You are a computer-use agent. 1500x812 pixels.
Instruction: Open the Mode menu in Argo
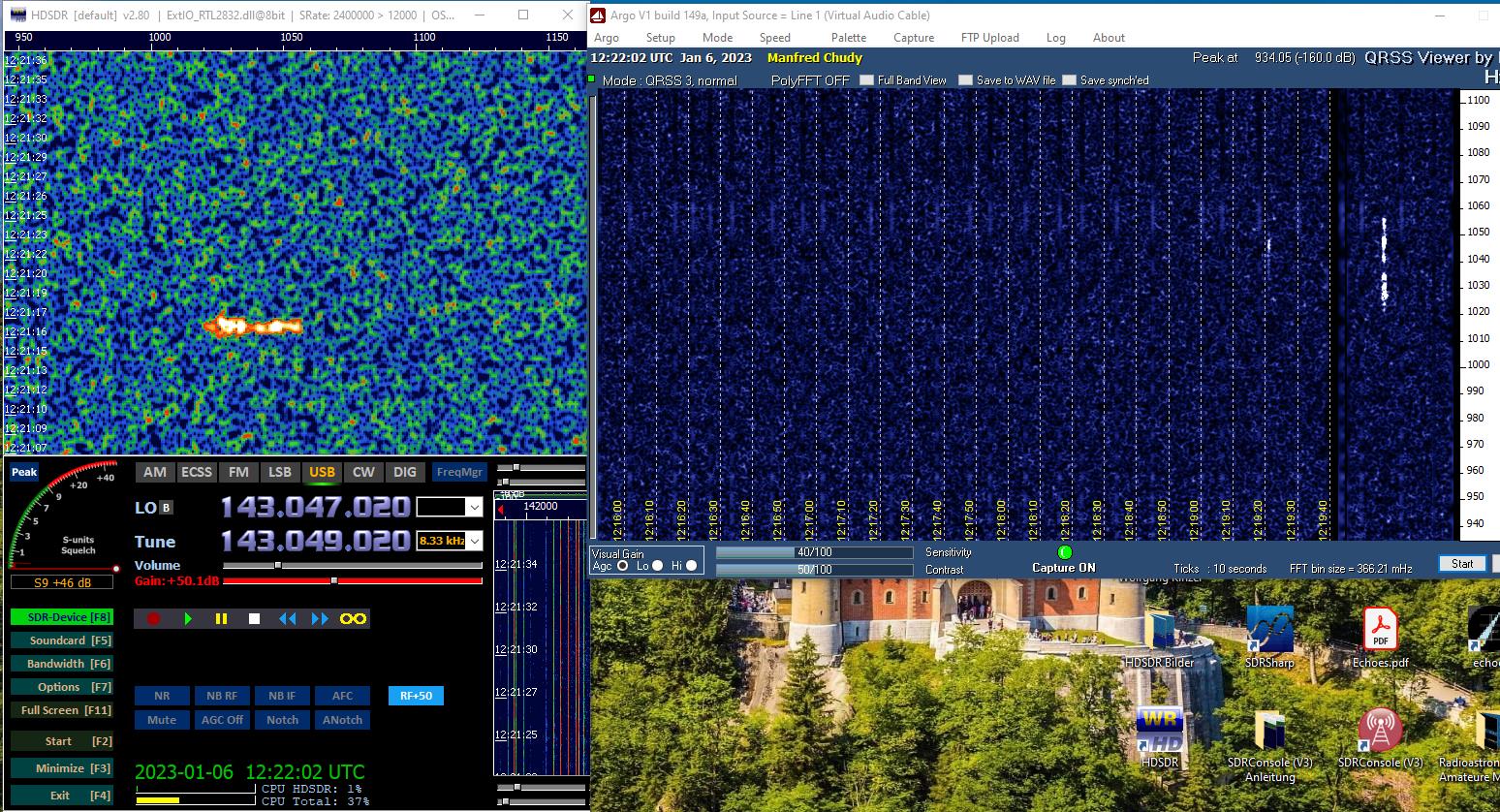717,38
